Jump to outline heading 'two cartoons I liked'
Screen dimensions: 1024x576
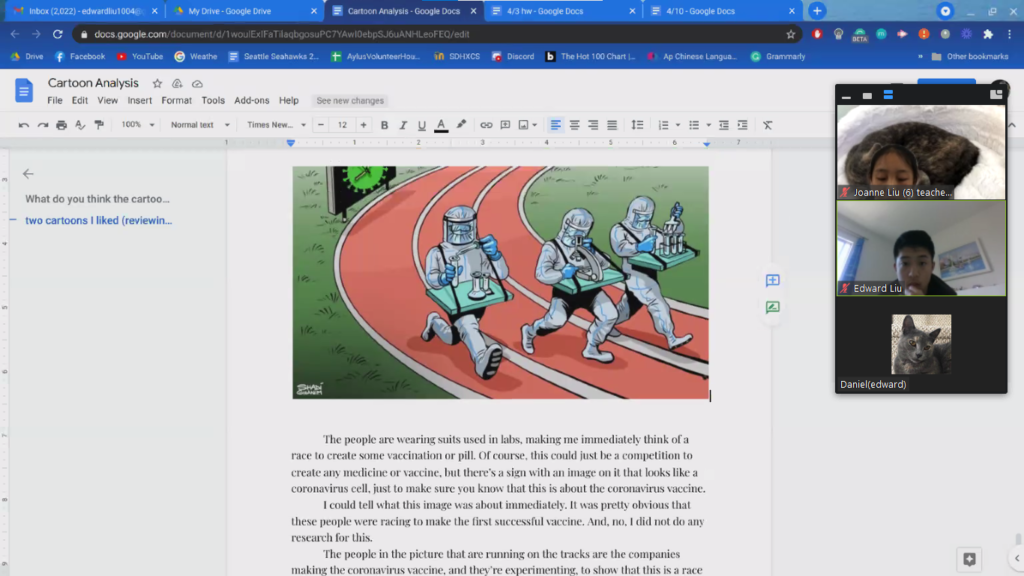pos(99,221)
